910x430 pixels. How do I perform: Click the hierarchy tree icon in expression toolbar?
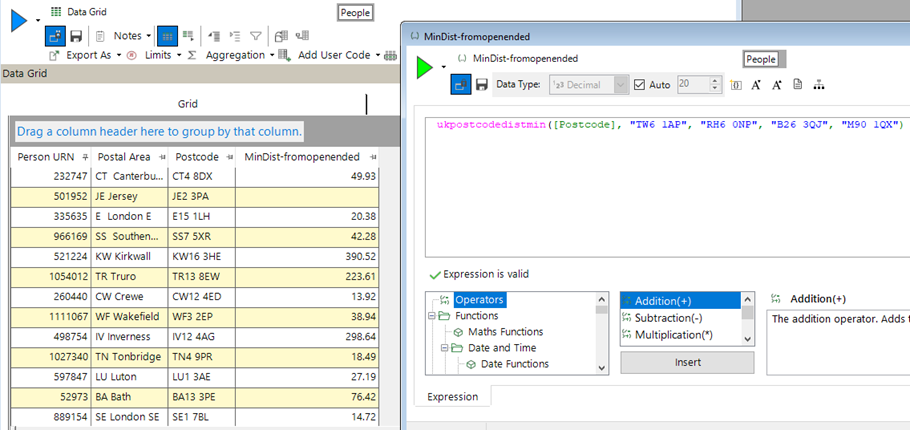(x=818, y=85)
